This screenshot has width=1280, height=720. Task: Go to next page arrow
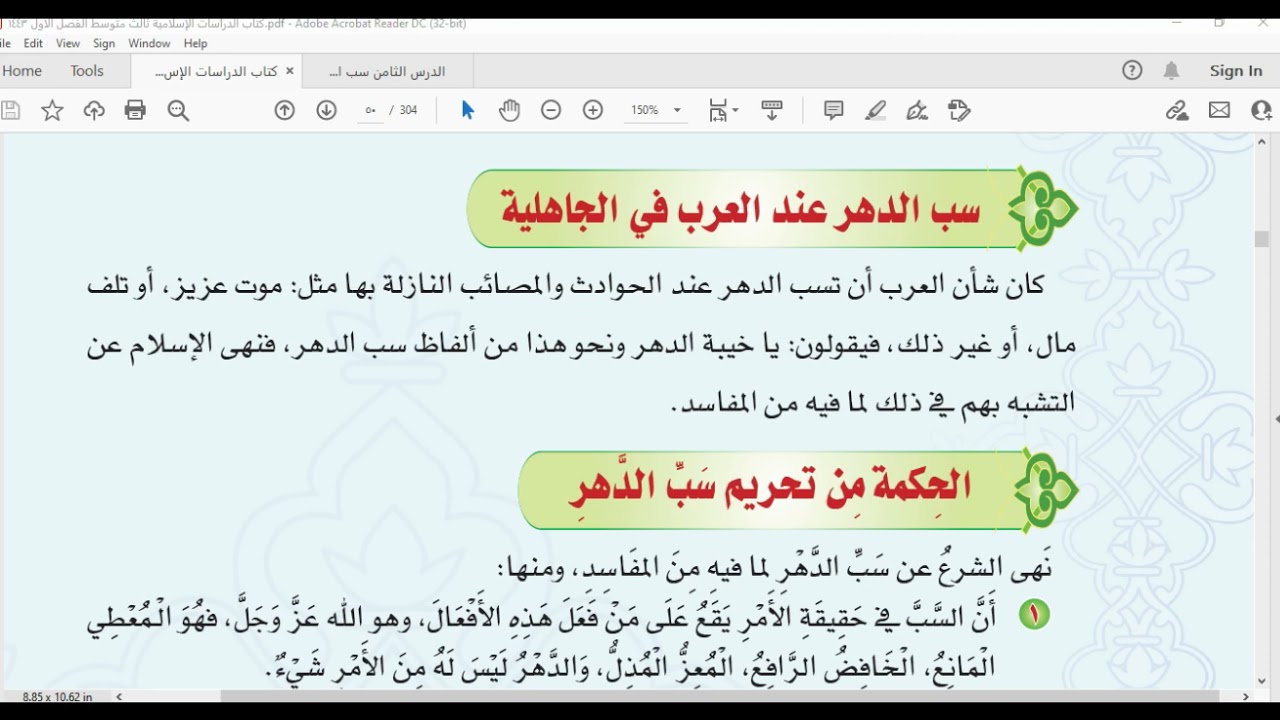coord(327,111)
